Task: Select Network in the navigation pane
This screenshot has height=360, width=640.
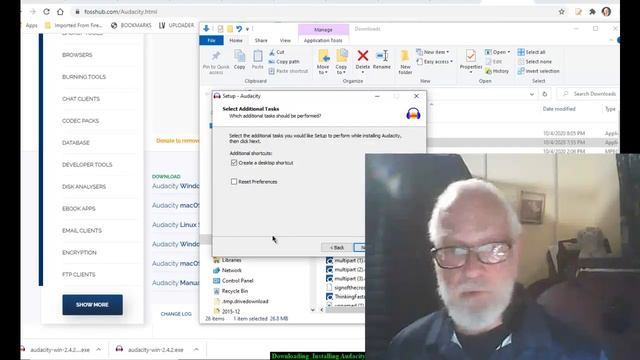Action: (x=231, y=270)
